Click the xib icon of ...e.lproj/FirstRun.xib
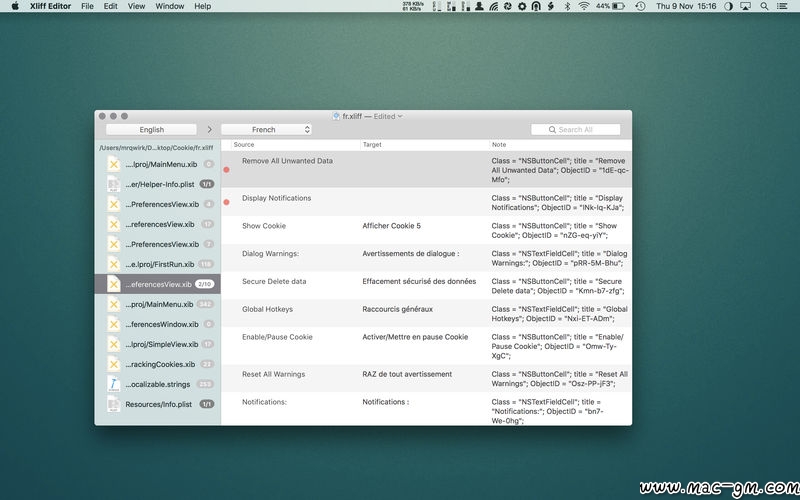 [x=113, y=264]
